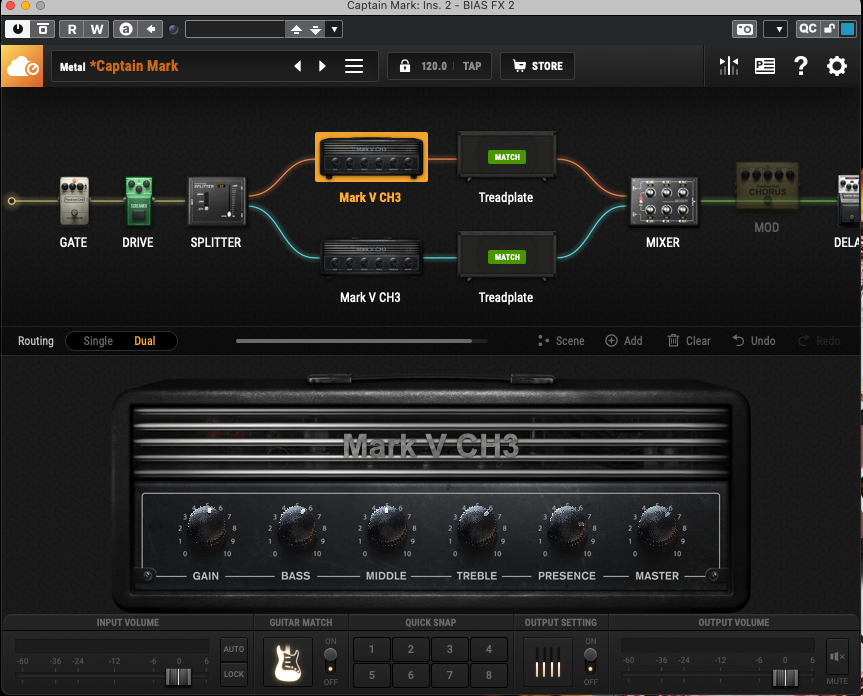
Task: Toggle host Read automation R button
Action: [x=72, y=29]
